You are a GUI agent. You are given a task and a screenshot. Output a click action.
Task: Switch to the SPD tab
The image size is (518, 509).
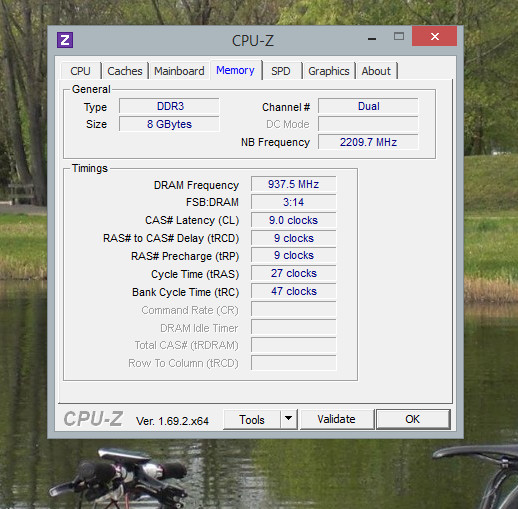click(x=281, y=71)
